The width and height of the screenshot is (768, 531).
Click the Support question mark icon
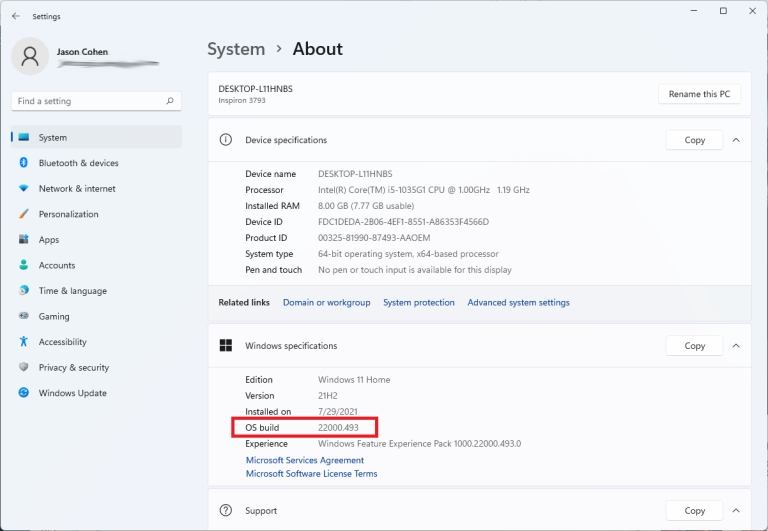tap(225, 510)
